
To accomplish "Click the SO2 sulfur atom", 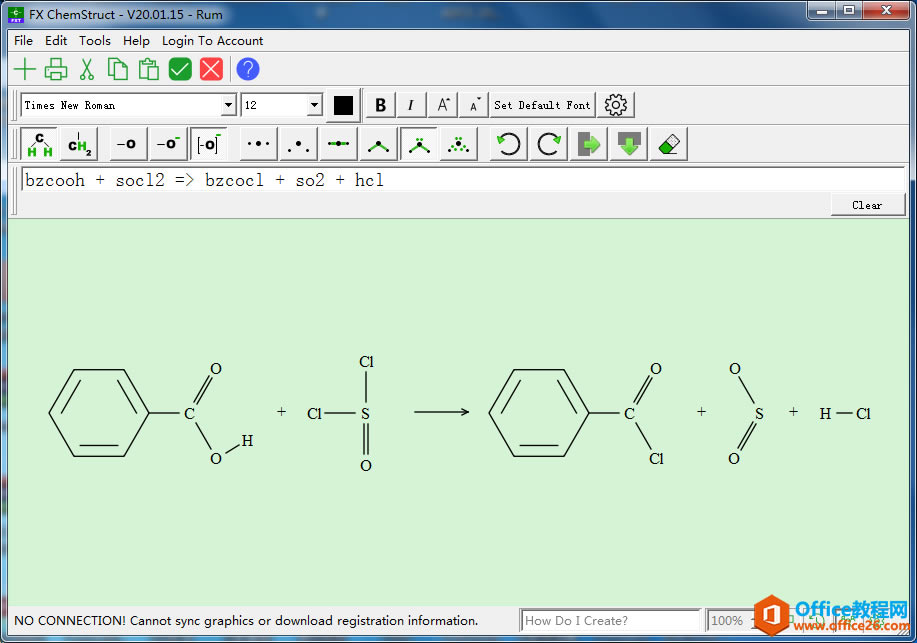I will (x=759, y=414).
